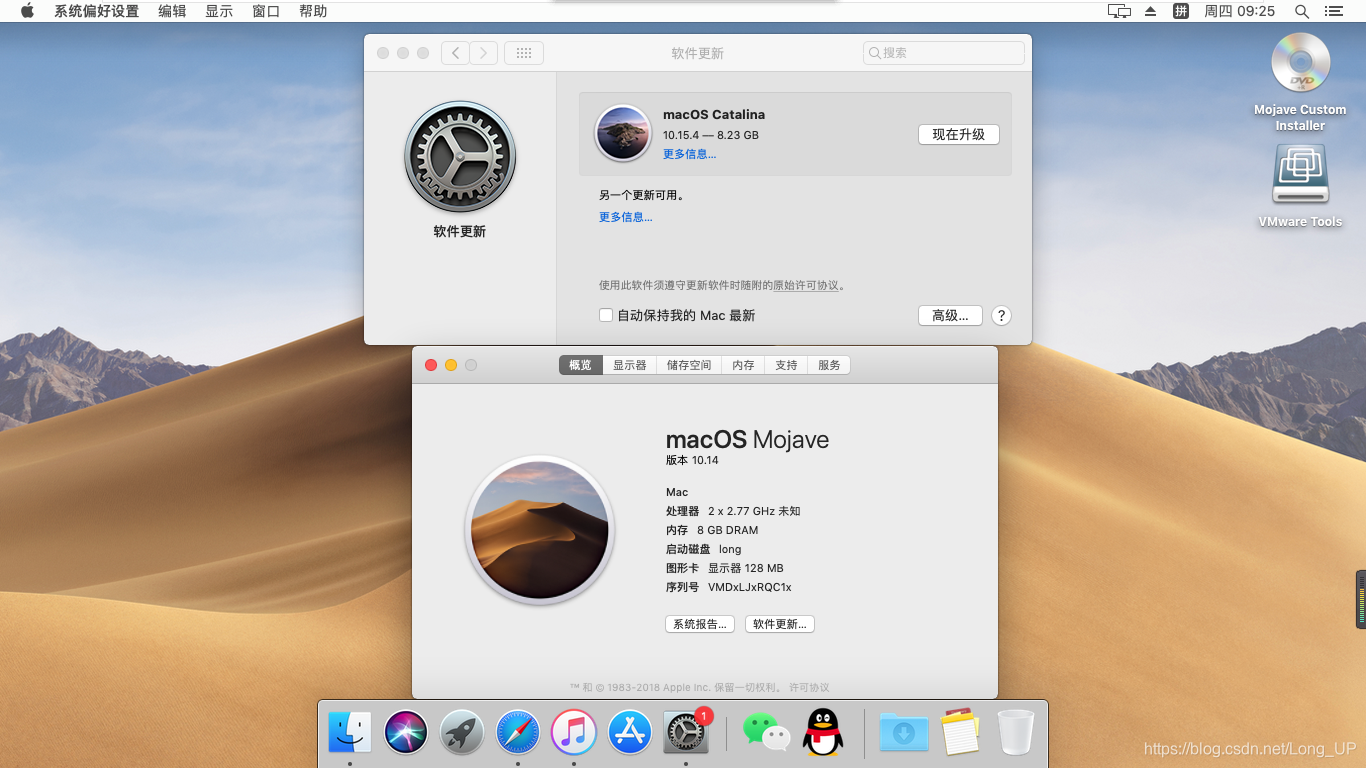Go forward in System Preferences window
The image size is (1366, 768).
click(484, 53)
